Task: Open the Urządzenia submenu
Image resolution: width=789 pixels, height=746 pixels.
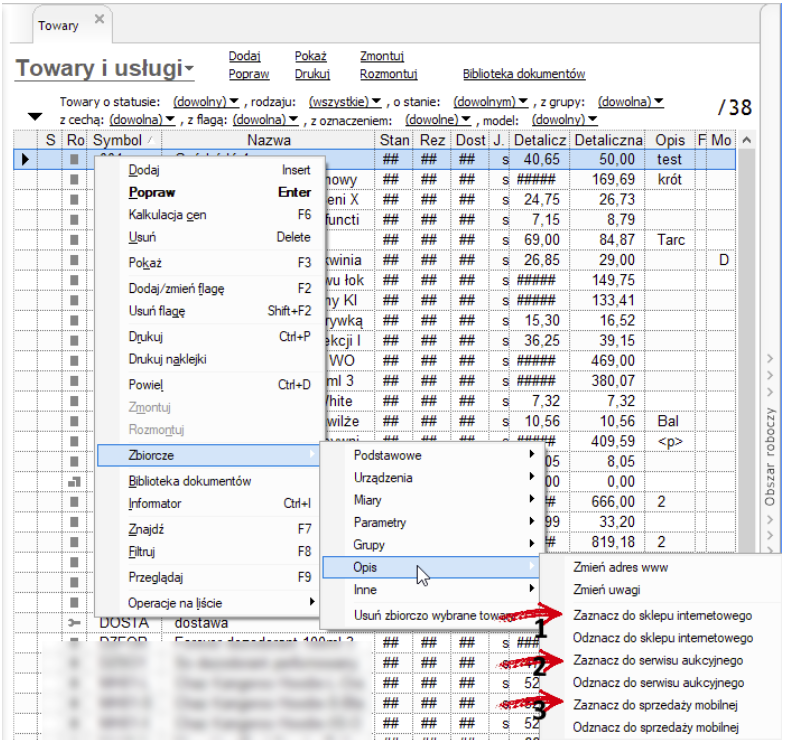Action: coord(432,477)
